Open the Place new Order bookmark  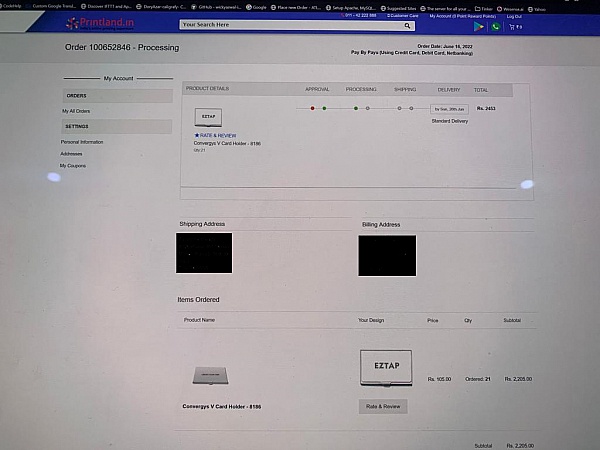pos(296,7)
